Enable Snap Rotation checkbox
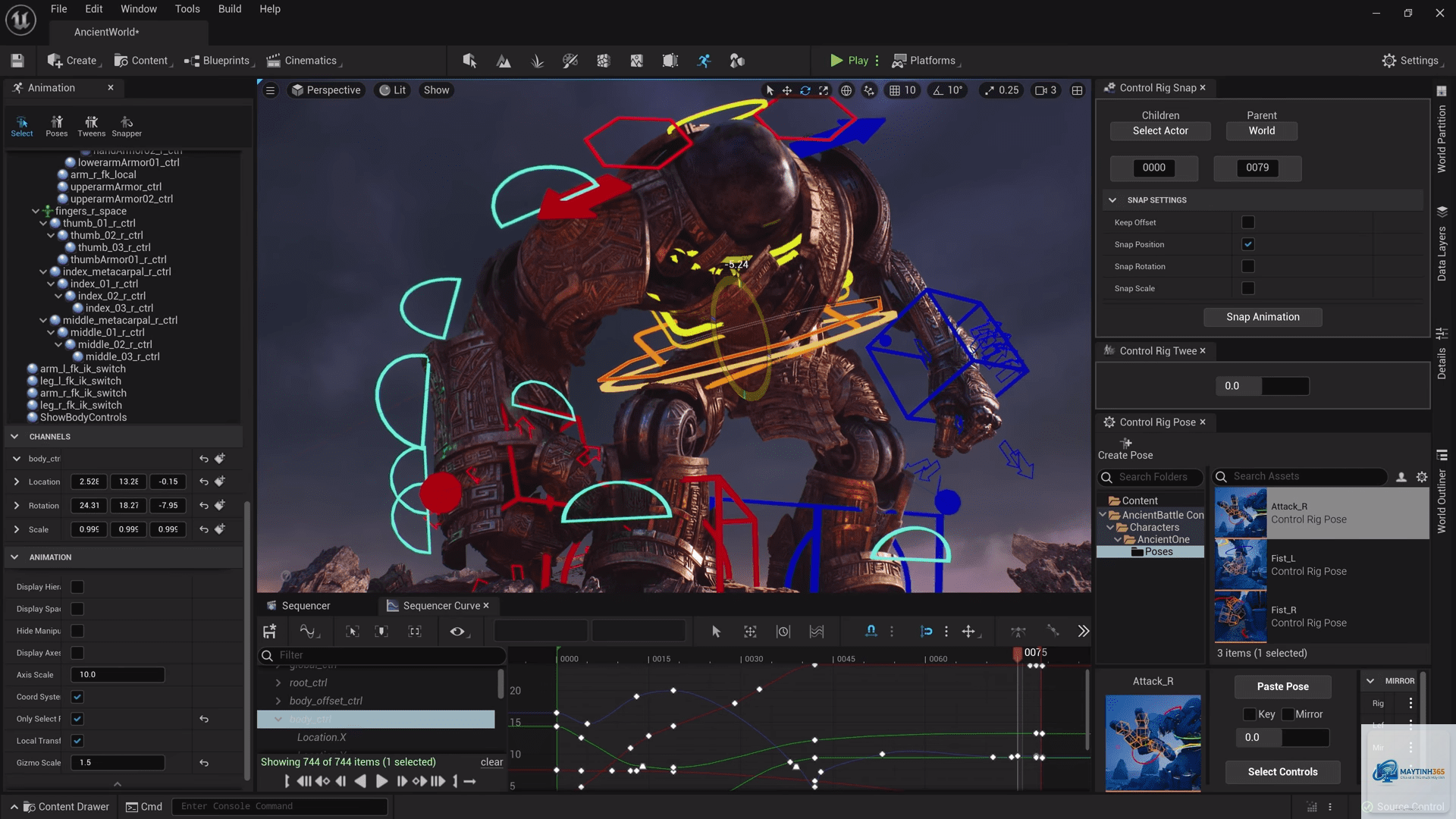1456x819 pixels. point(1247,266)
